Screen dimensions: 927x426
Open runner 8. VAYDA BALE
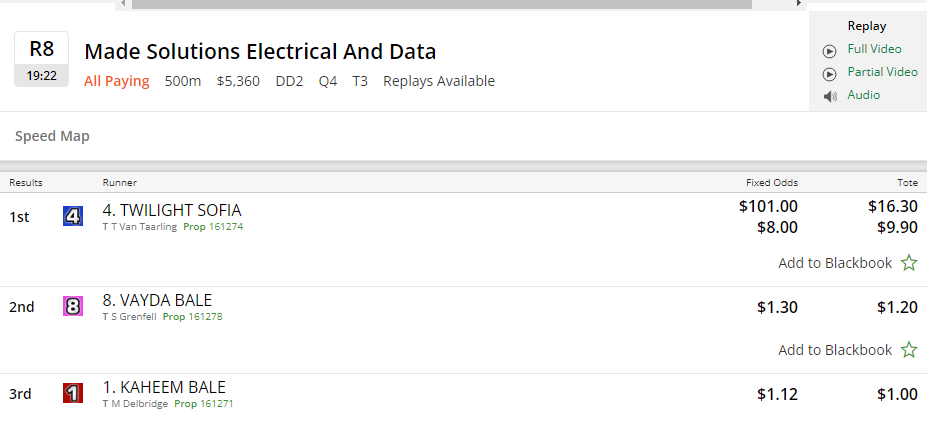click(157, 300)
